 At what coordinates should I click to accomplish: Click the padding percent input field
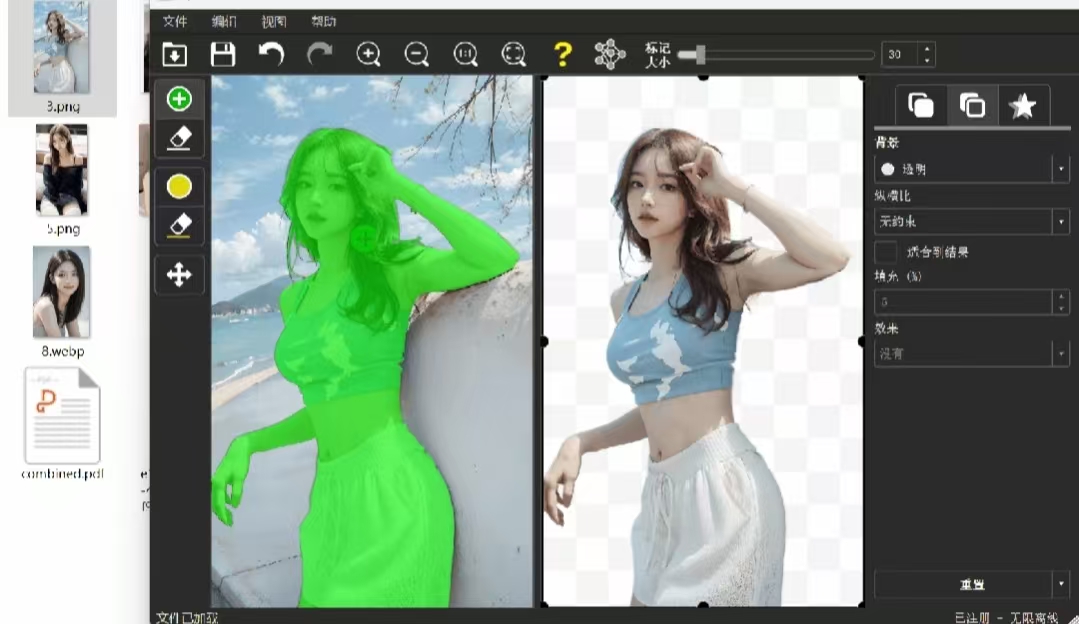pos(963,301)
